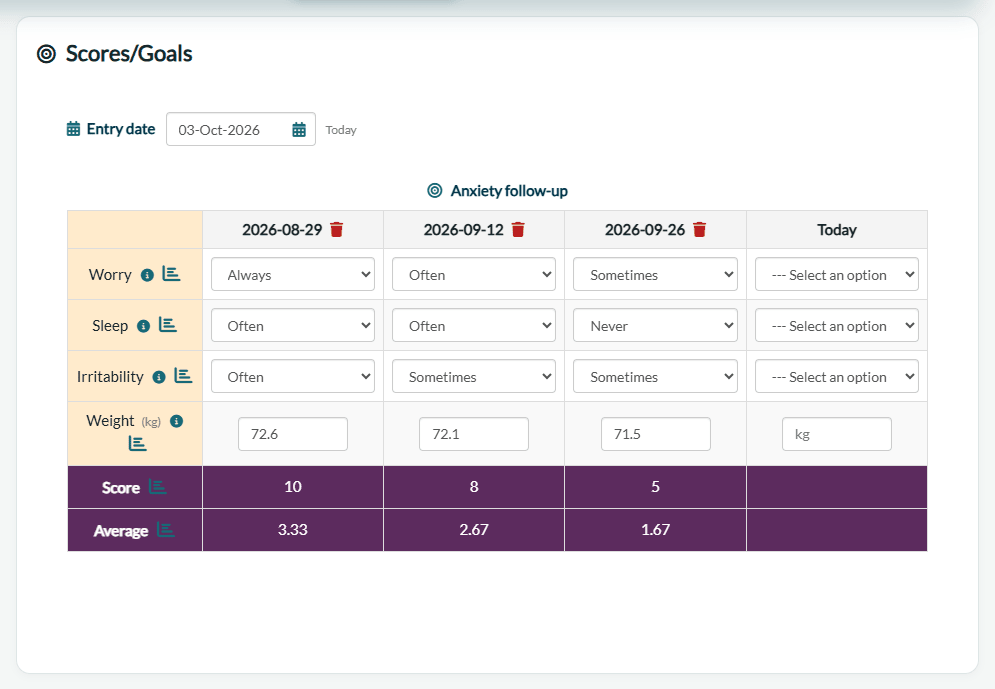
Task: Select a Sleep option for Today
Action: click(837, 325)
